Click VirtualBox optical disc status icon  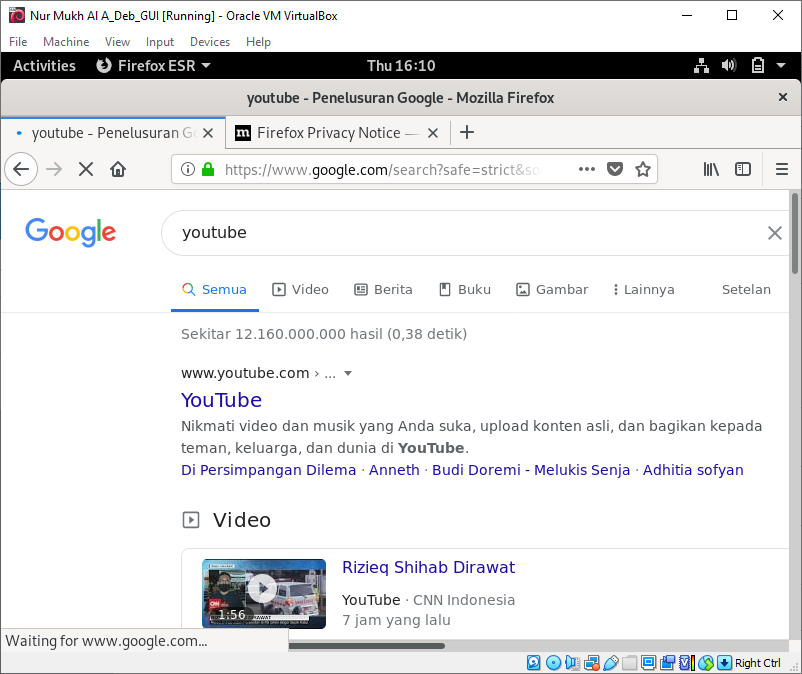(x=553, y=663)
